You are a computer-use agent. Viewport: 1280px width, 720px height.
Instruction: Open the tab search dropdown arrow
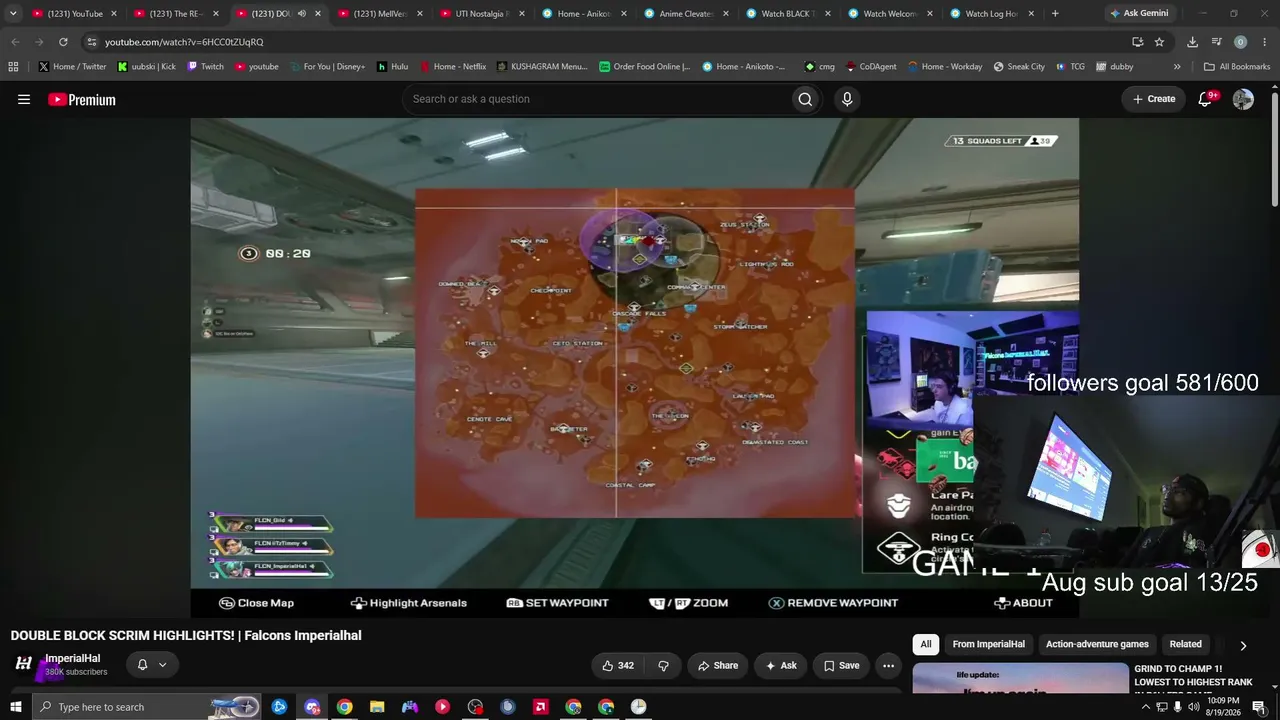[x=13, y=14]
